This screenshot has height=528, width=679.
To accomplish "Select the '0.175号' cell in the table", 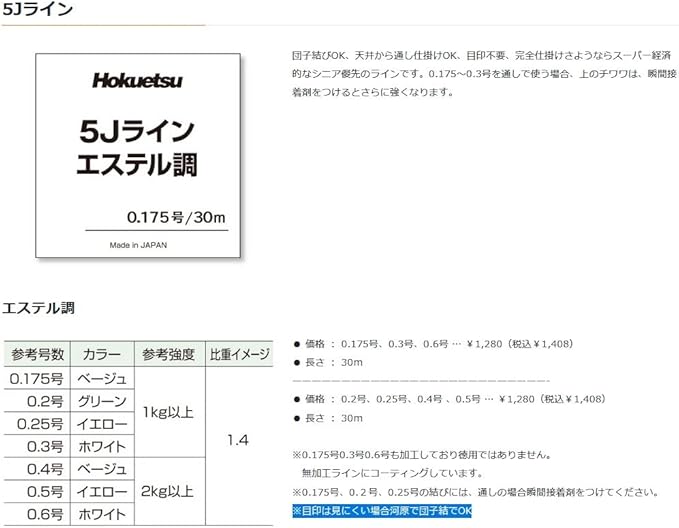I will 37,379.
